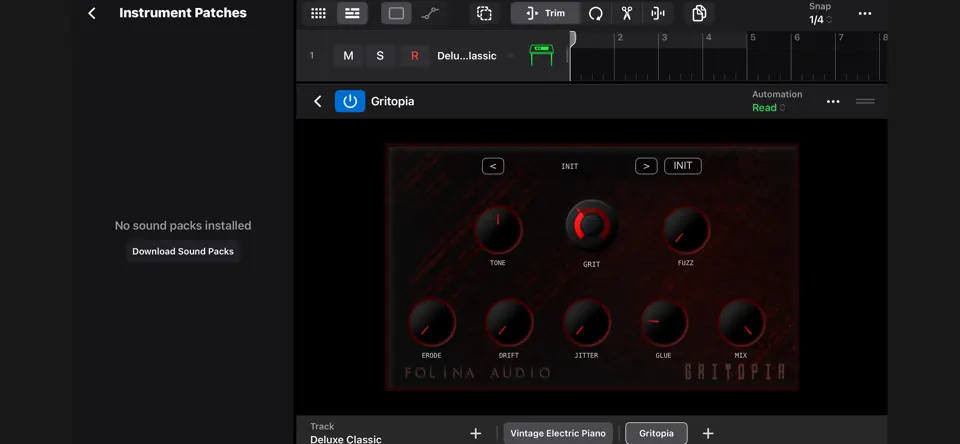Load the previous Gritopia preset
The image size is (960, 444).
click(x=493, y=166)
